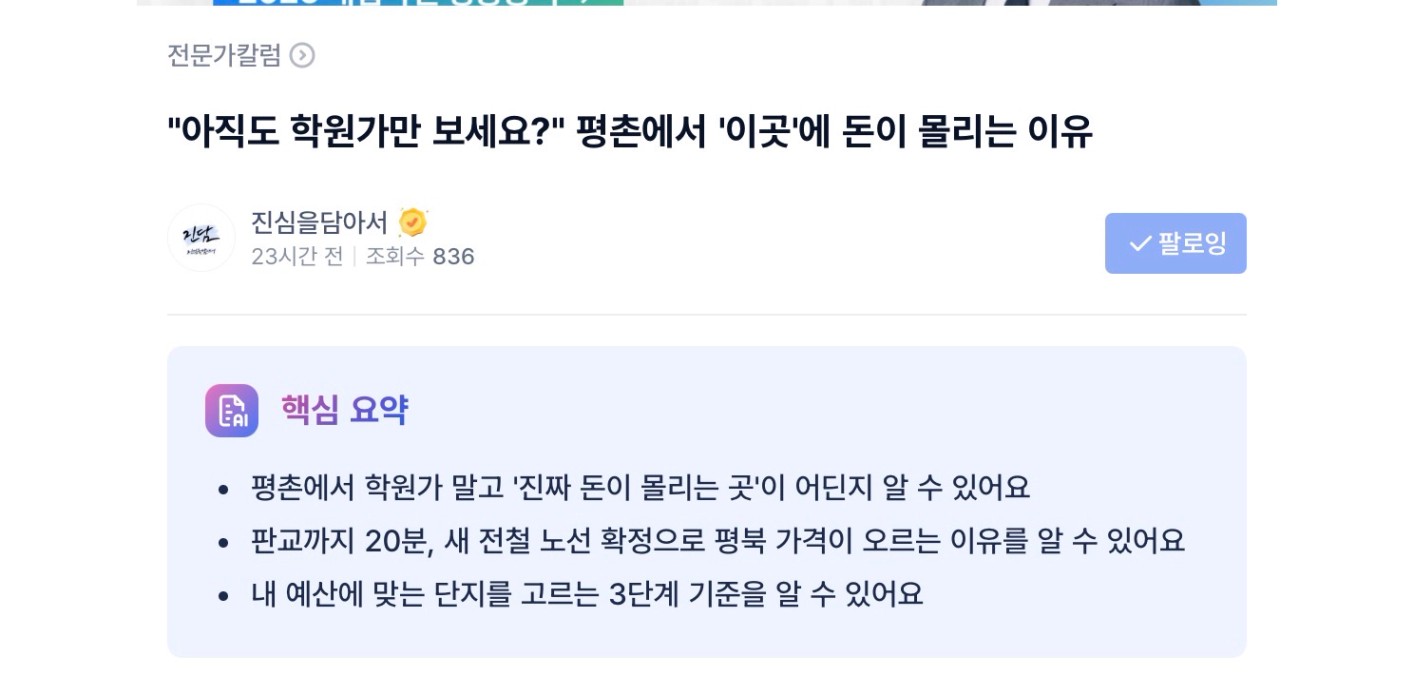Click the bullet dot before 내 예산에

click(x=224, y=596)
